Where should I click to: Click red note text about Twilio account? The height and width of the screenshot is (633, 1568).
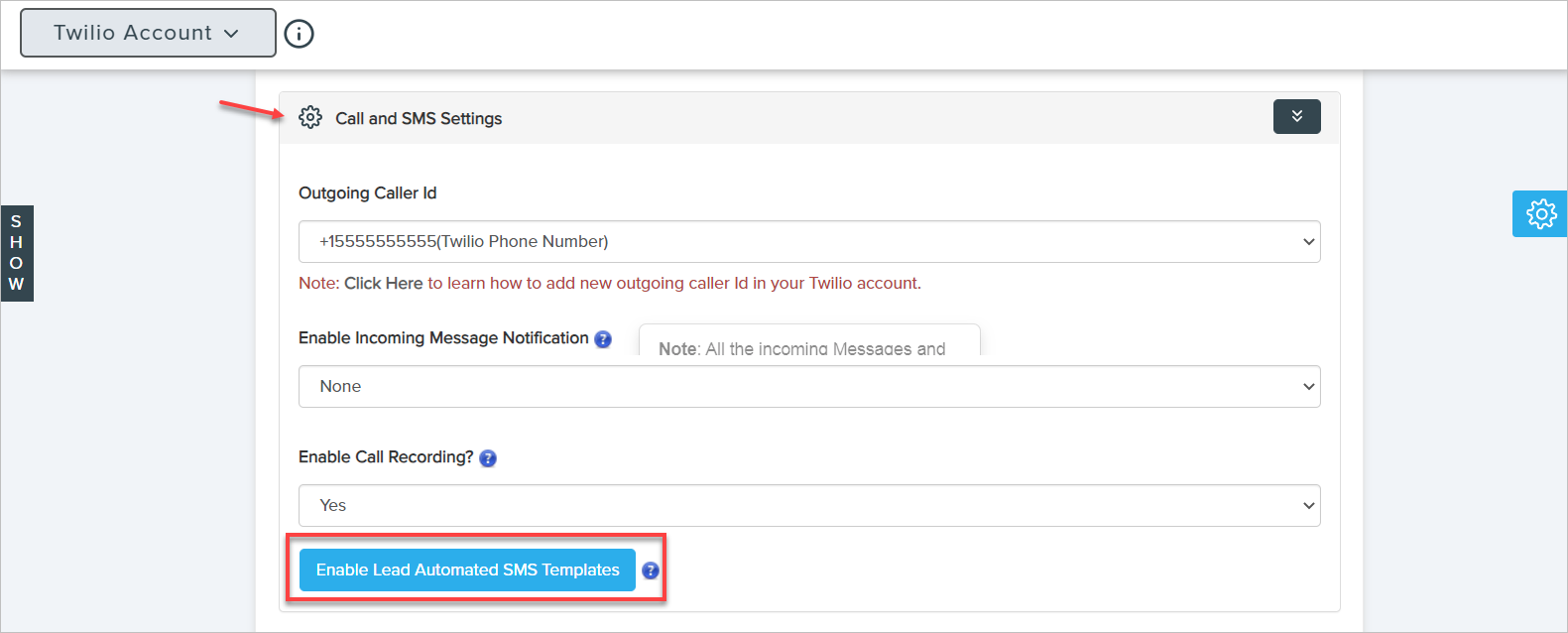point(674,284)
